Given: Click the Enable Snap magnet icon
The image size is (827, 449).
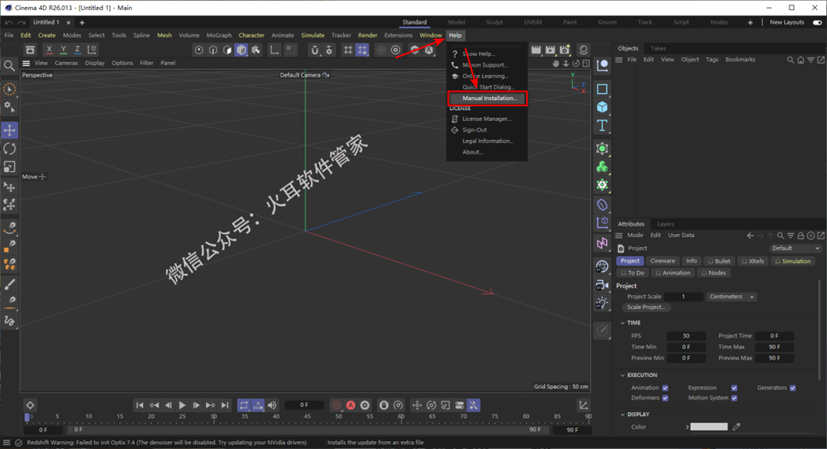Looking at the screenshot, I should pos(315,50).
